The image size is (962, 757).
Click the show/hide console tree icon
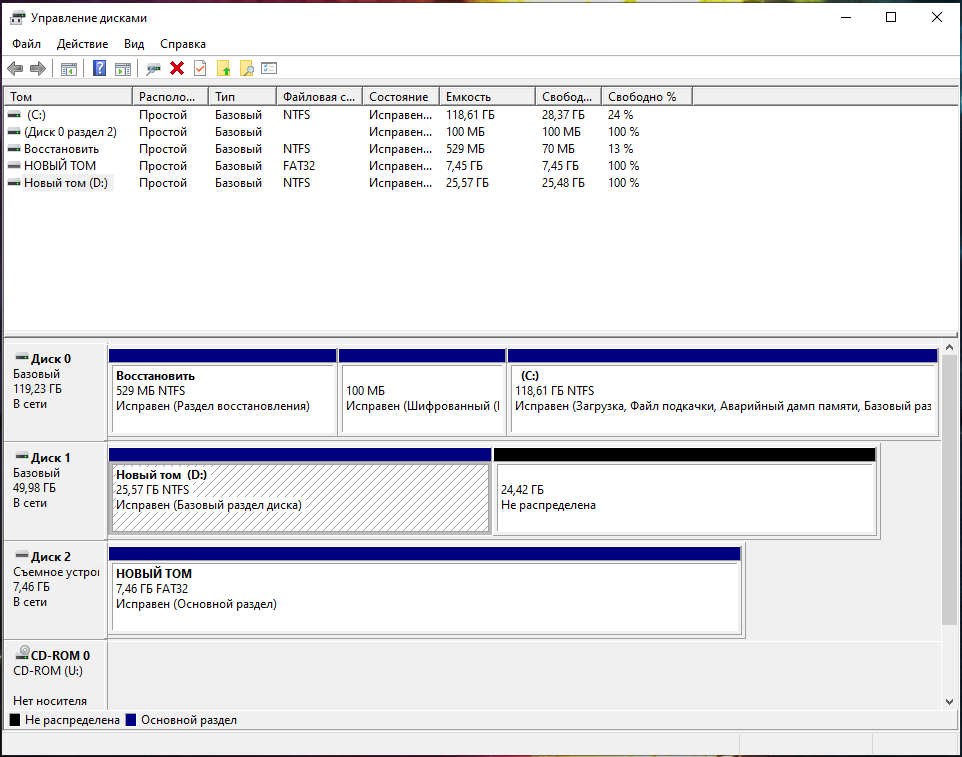(69, 68)
